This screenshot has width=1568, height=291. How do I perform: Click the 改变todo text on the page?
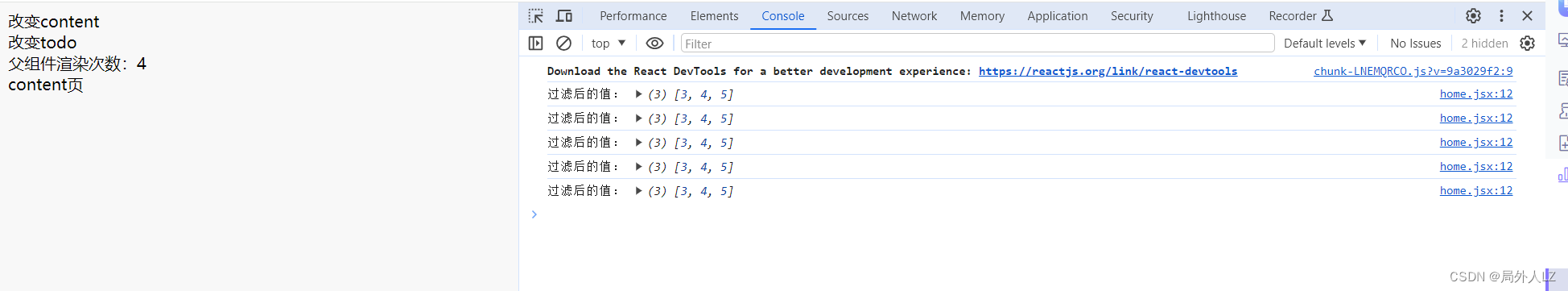click(43, 43)
